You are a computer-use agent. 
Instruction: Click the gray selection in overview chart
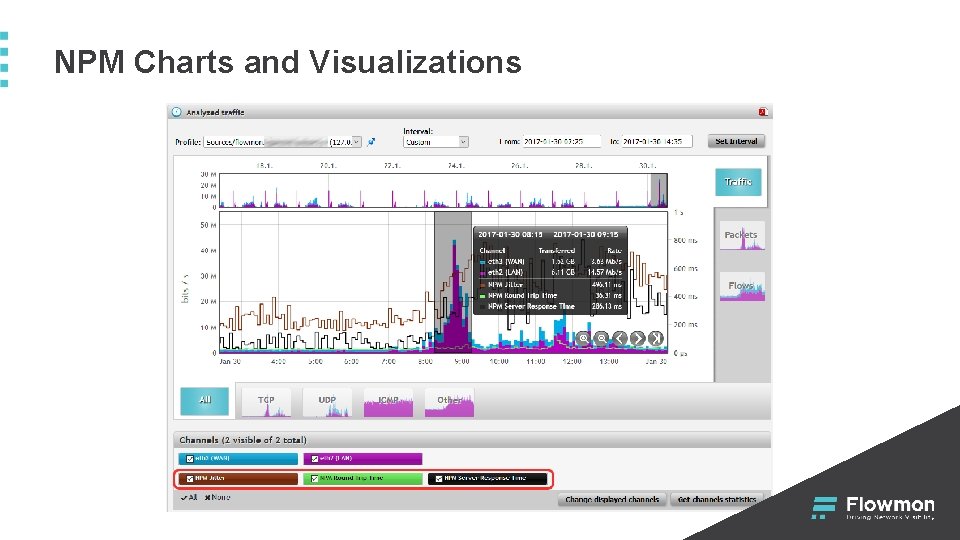click(x=659, y=191)
